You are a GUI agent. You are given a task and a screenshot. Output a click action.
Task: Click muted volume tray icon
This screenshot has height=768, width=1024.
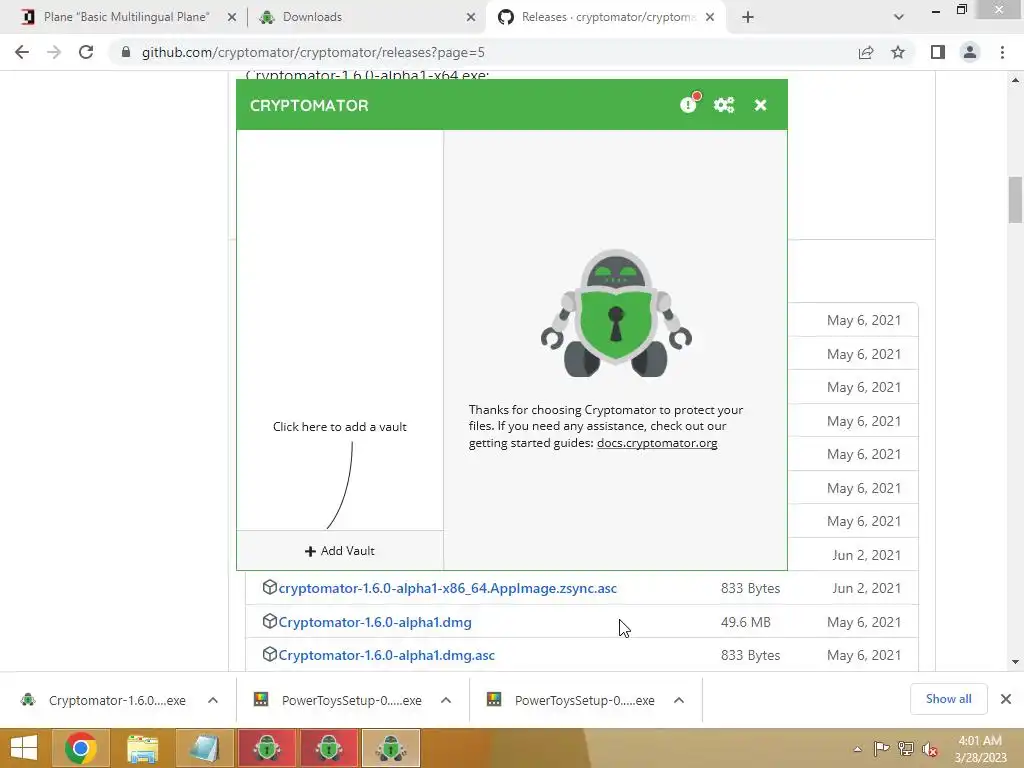pyautogui.click(x=930, y=748)
